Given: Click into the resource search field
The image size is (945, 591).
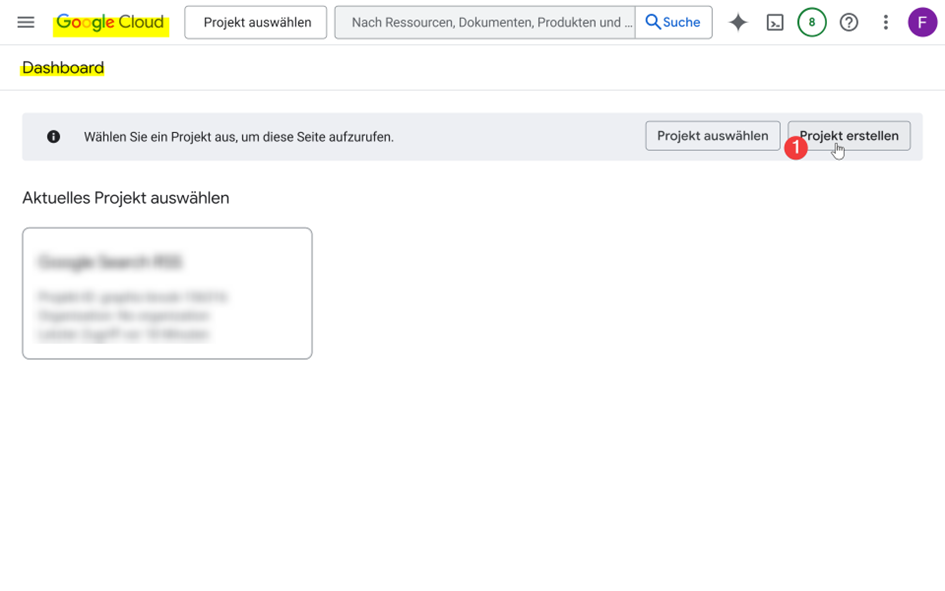Looking at the screenshot, I should (485, 22).
